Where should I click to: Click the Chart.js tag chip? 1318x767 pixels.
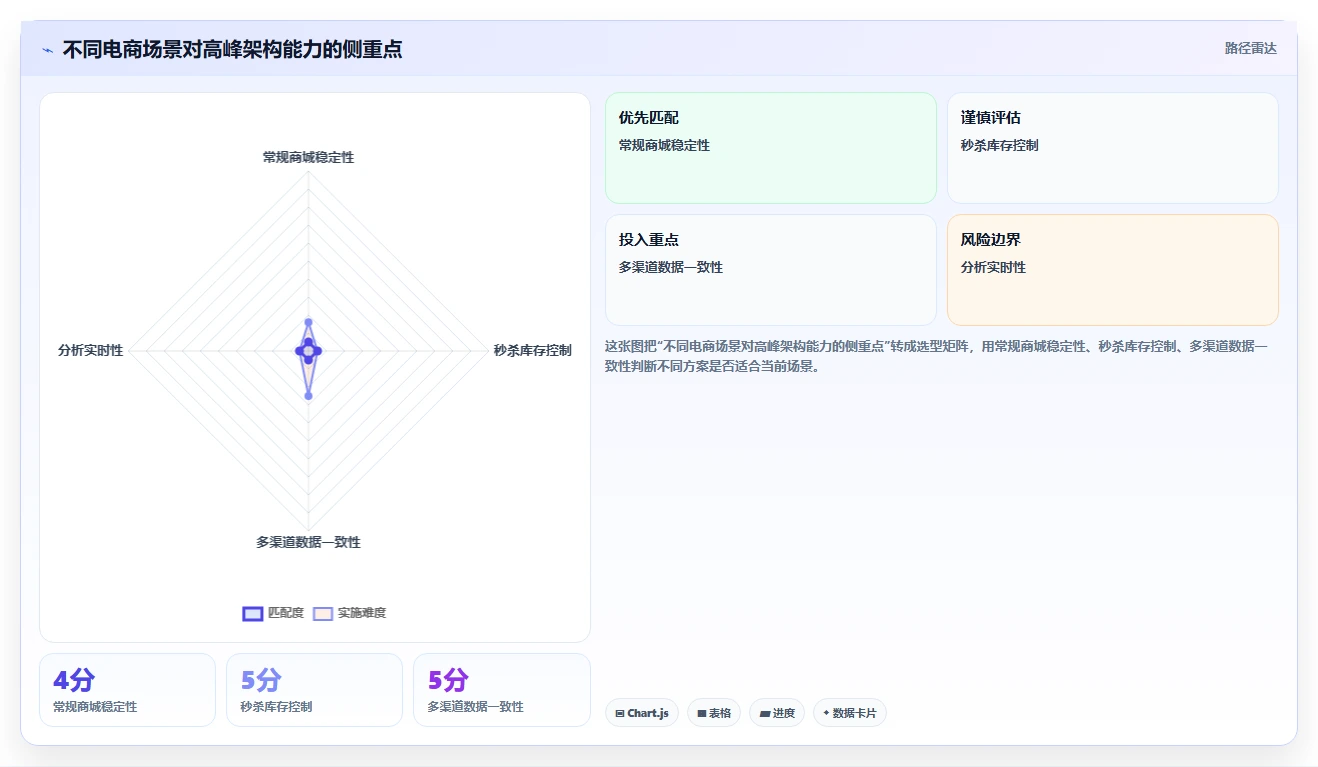(642, 713)
